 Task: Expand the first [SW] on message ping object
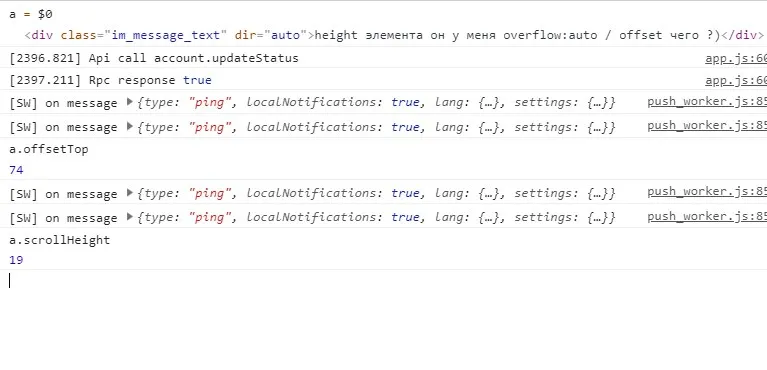pos(130,102)
